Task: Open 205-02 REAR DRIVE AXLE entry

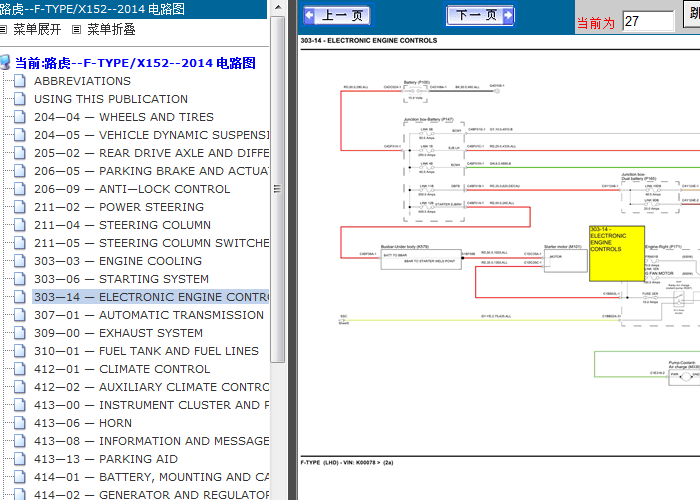Action: 152,153
